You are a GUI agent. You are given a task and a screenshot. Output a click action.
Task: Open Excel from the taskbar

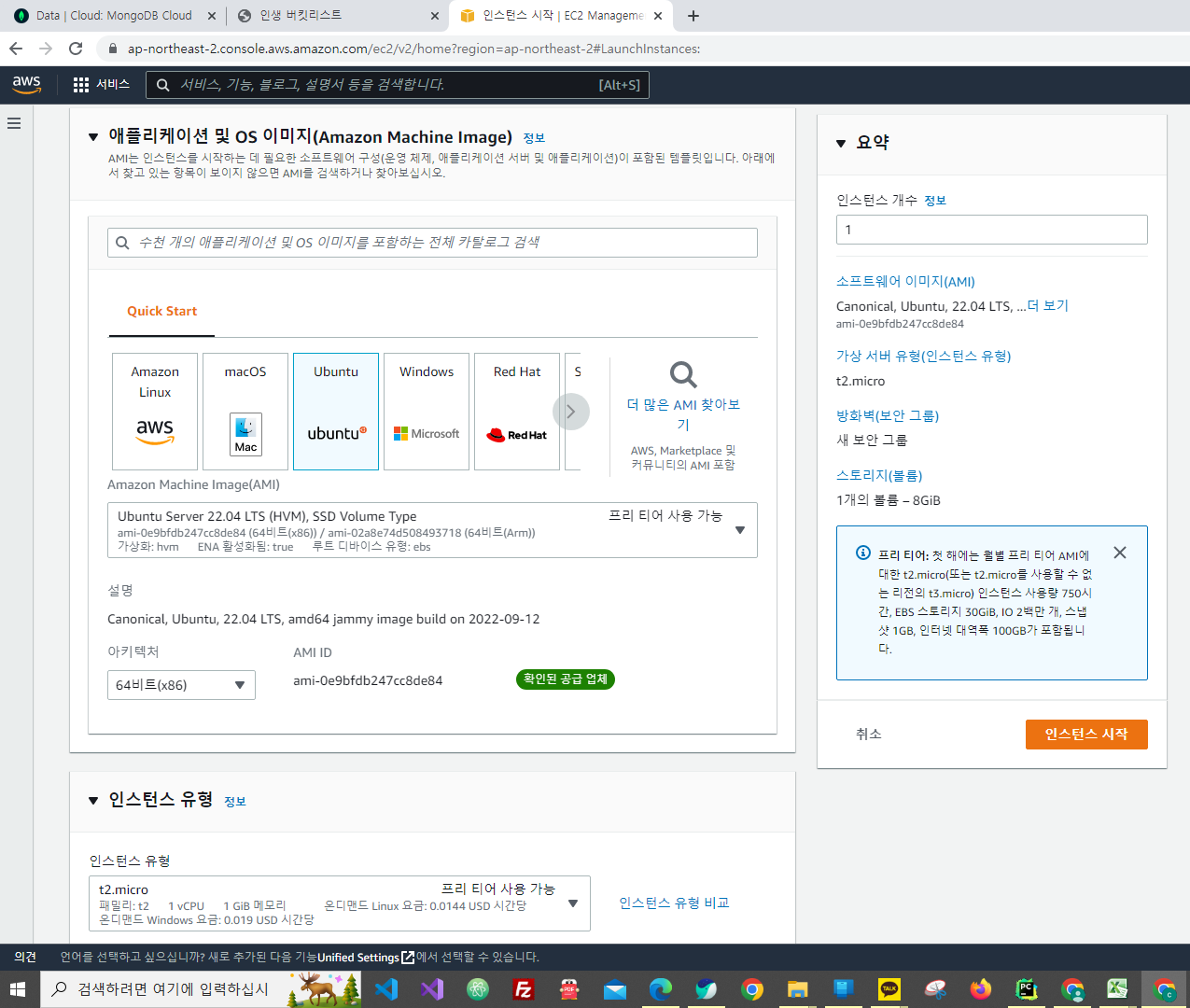click(1117, 989)
